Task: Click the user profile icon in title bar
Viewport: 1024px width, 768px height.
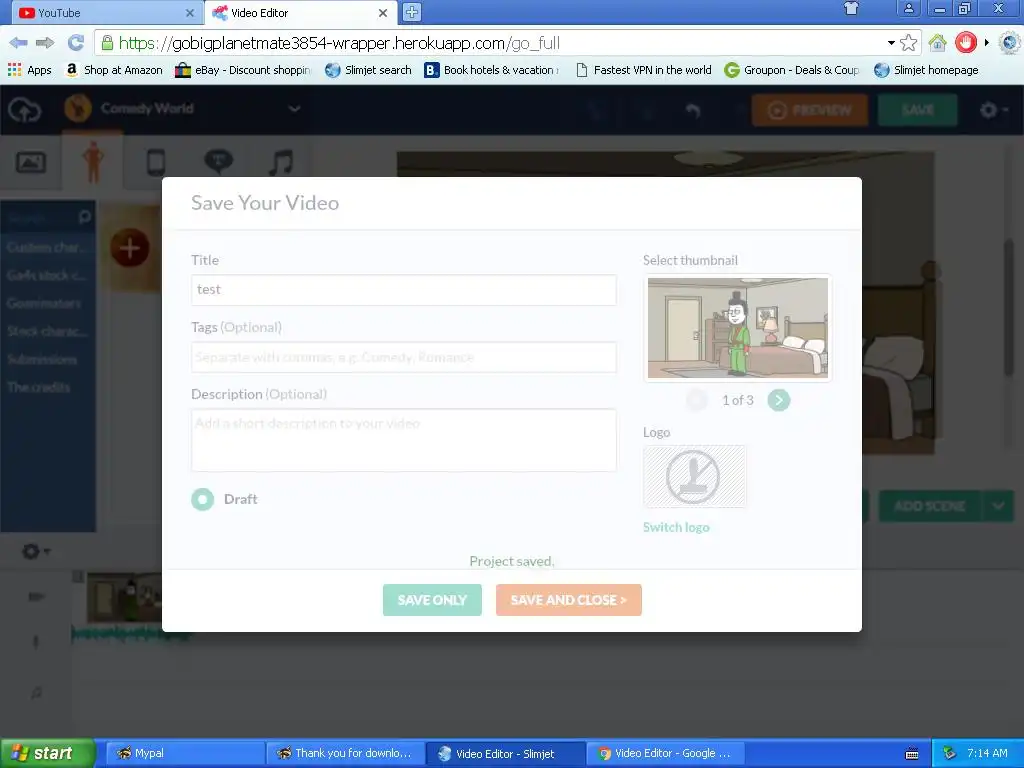Action: point(908,8)
